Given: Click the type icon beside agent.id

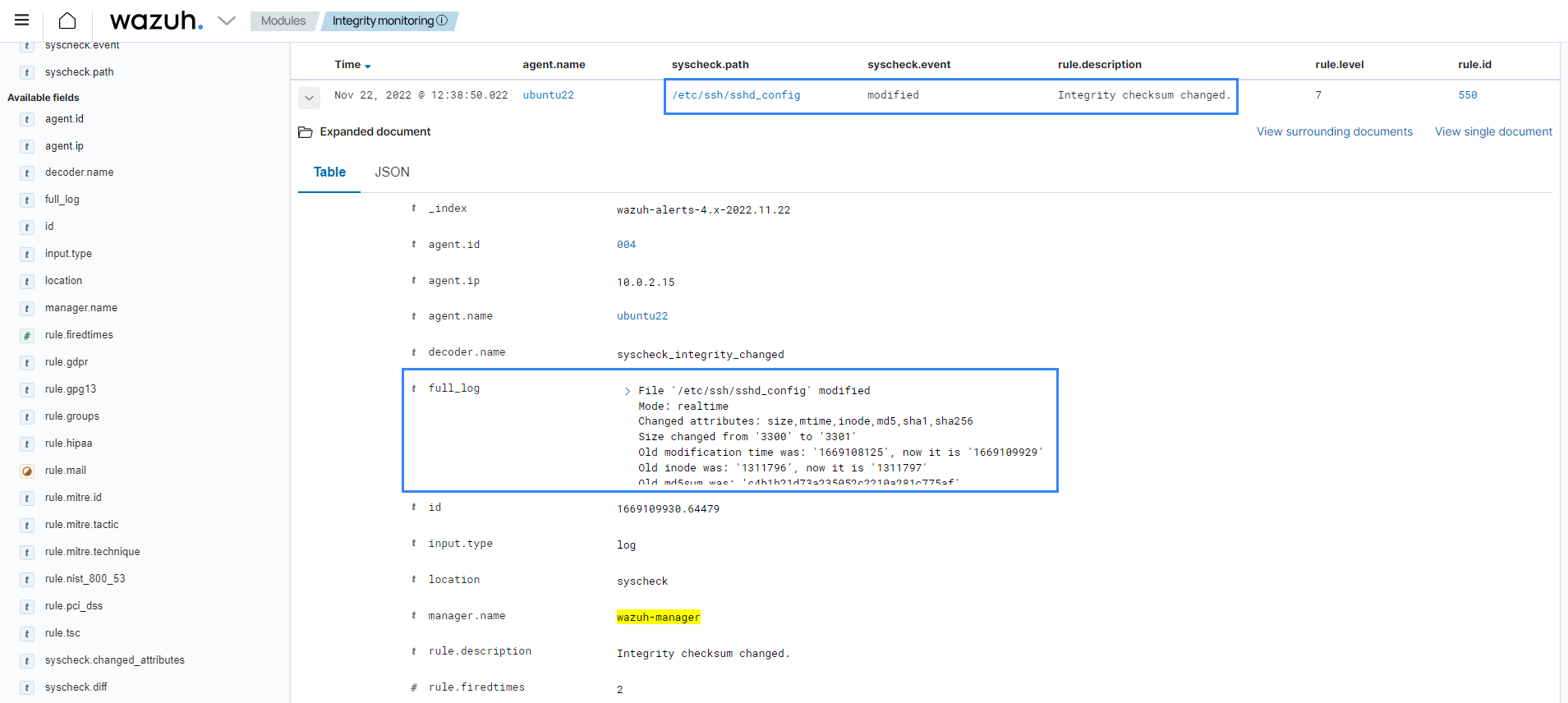Looking at the screenshot, I should coord(27,120).
